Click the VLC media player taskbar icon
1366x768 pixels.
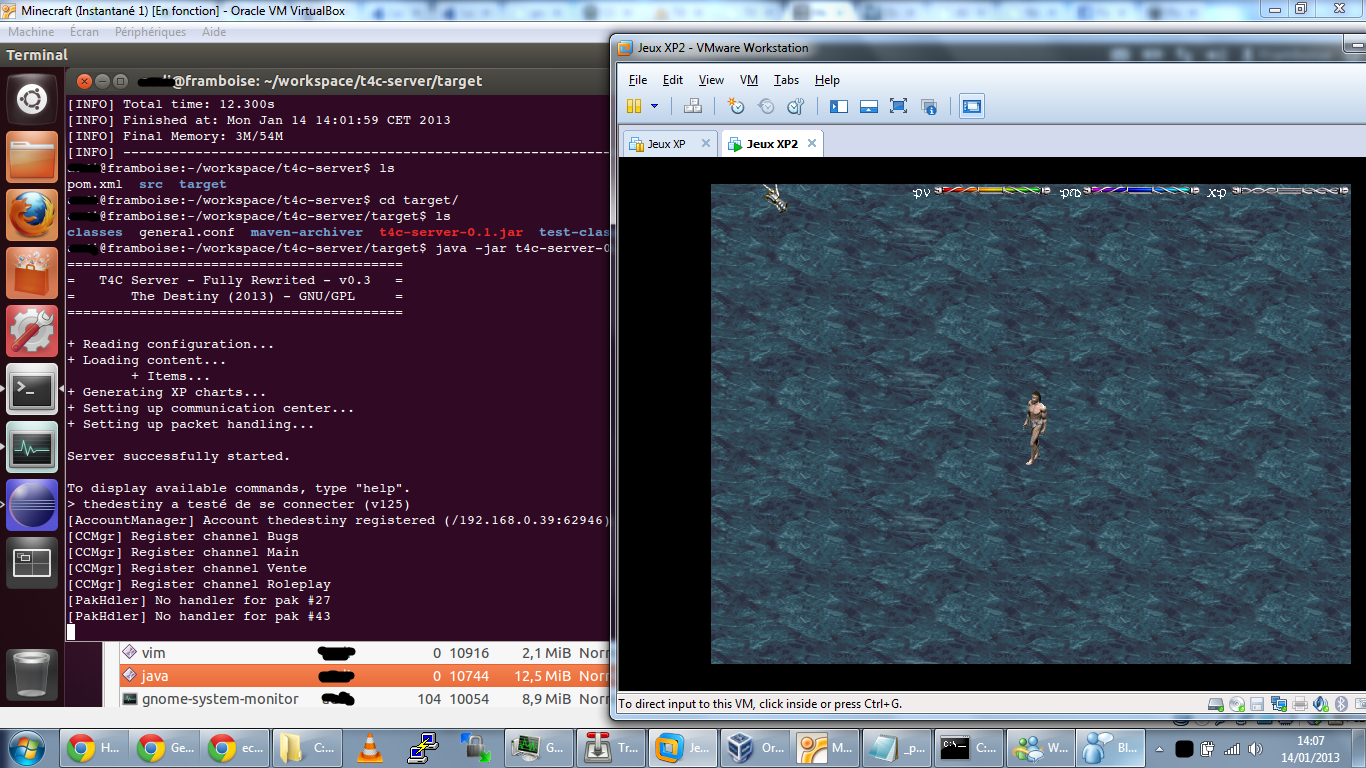click(x=370, y=747)
